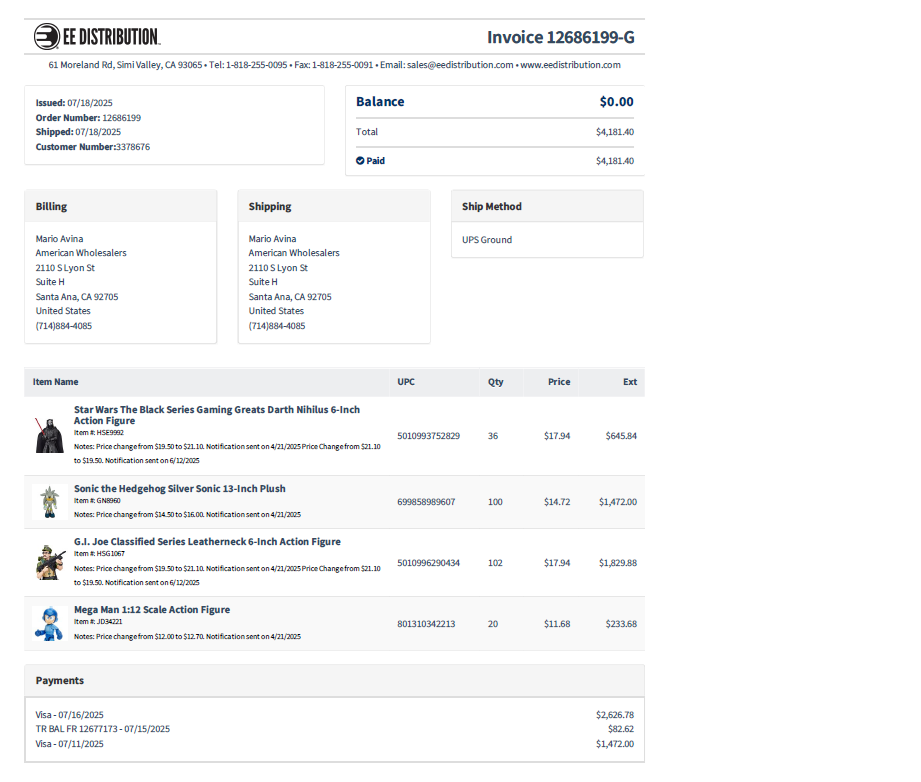The image size is (921, 782).
Task: Click the UPC column header
Action: (406, 382)
